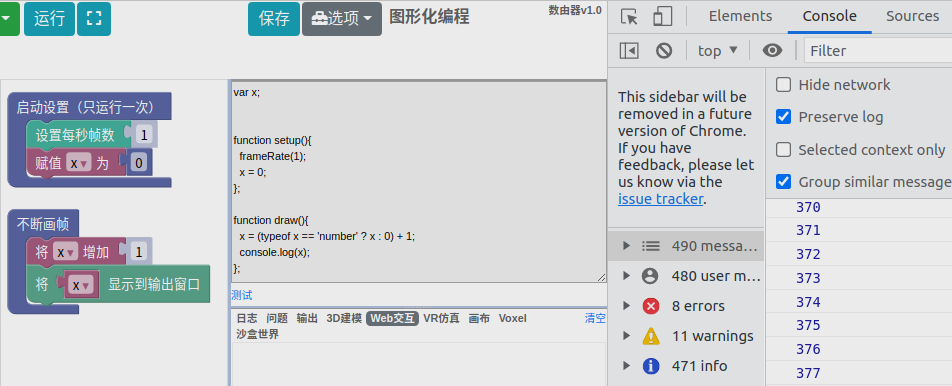
Task: Hide the console sidebar panel icon
Action: point(628,51)
